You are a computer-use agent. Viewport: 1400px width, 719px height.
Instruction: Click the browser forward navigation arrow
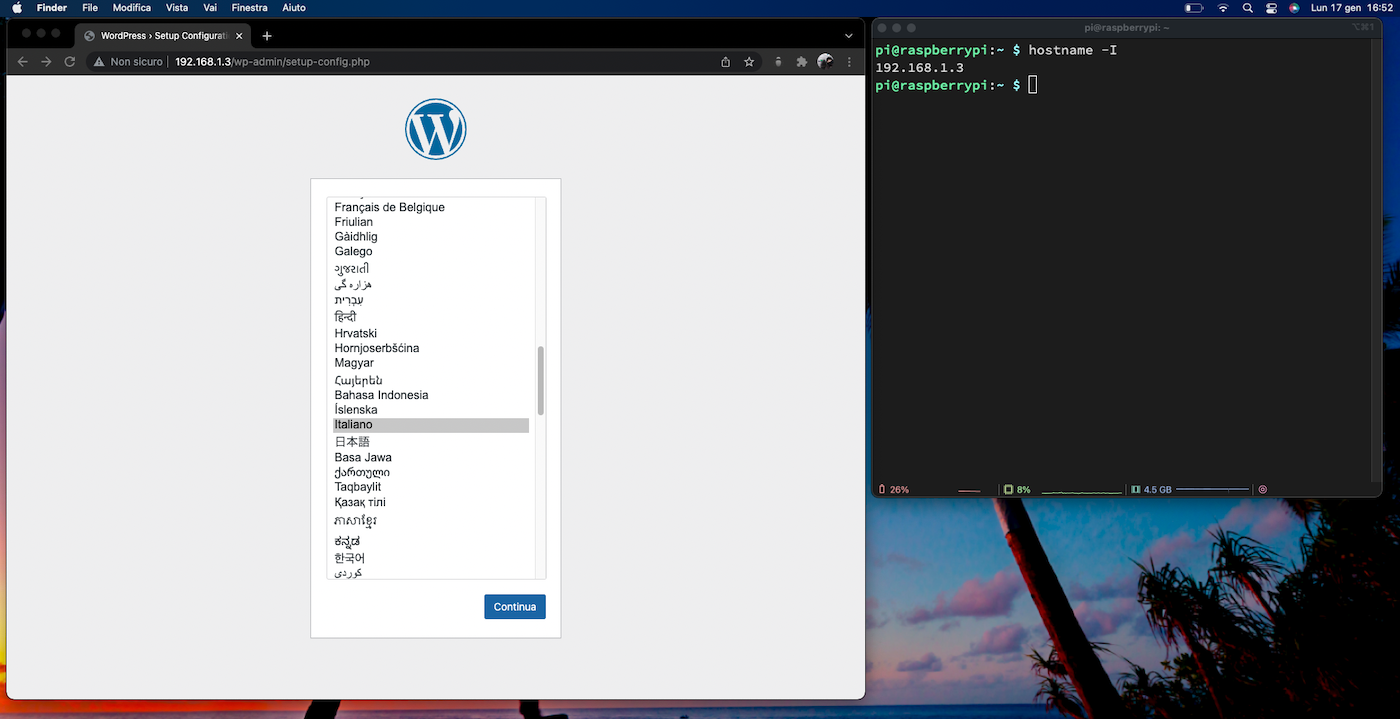coord(45,61)
